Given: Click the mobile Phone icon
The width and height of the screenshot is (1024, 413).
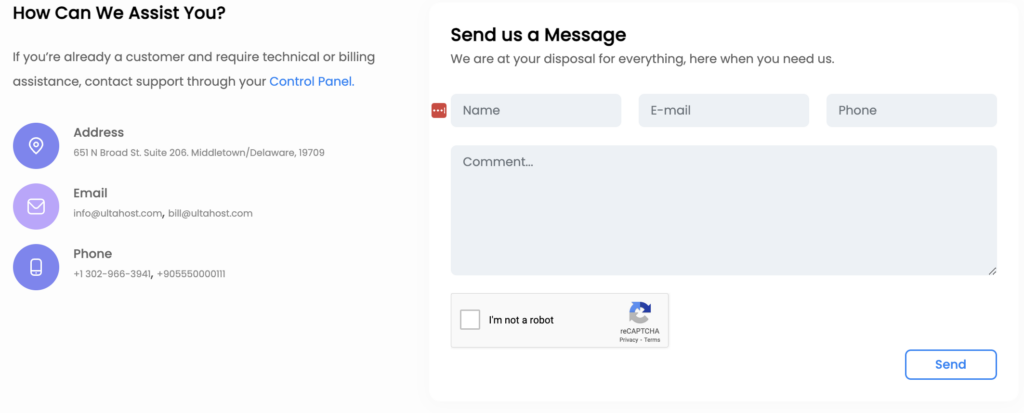Looking at the screenshot, I should click(36, 267).
